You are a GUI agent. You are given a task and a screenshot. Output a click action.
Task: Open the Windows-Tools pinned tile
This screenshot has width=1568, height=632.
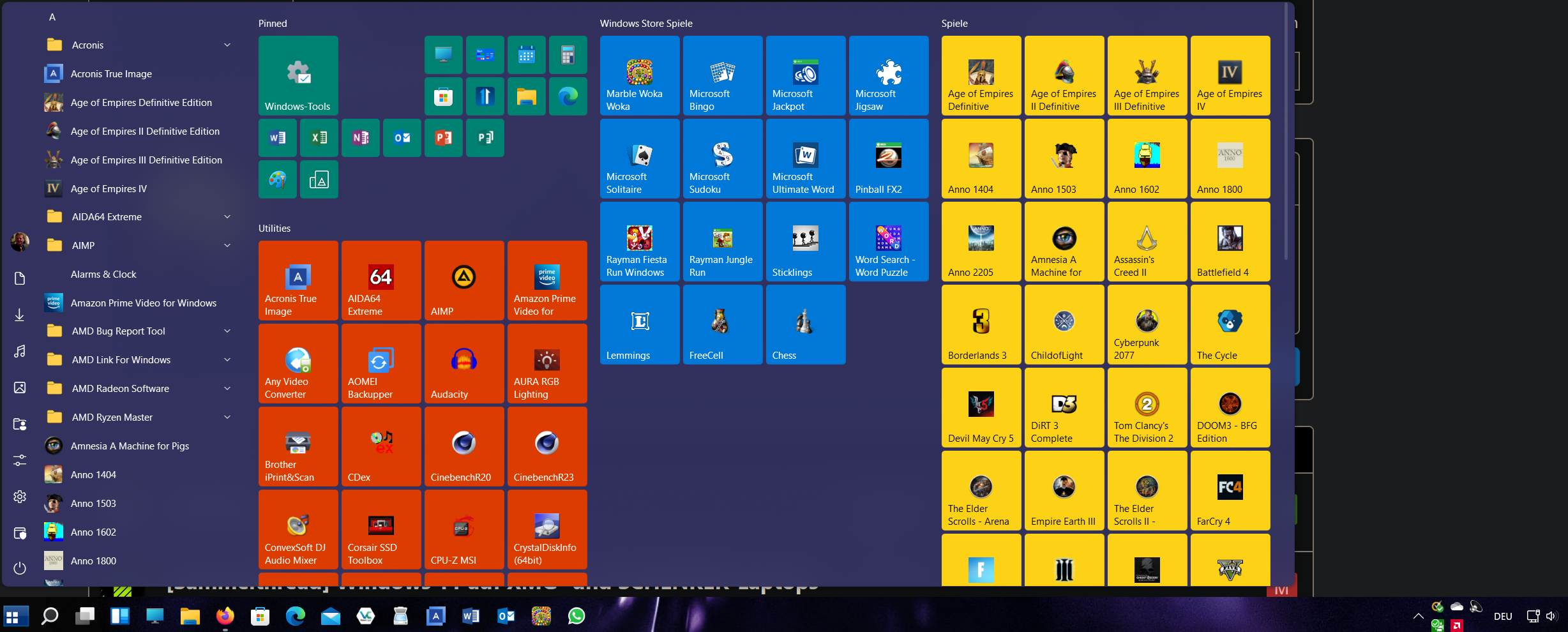[298, 75]
